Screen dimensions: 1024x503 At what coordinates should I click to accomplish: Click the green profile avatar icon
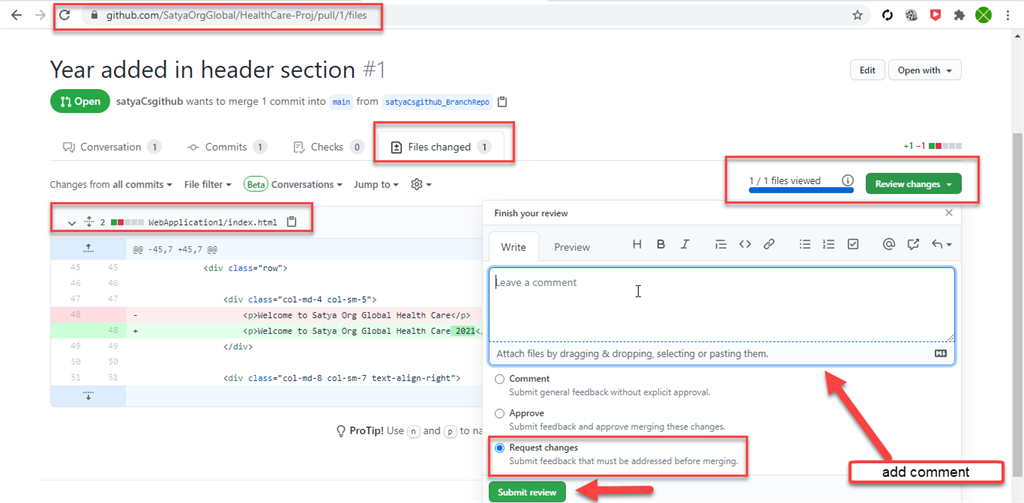(x=983, y=15)
